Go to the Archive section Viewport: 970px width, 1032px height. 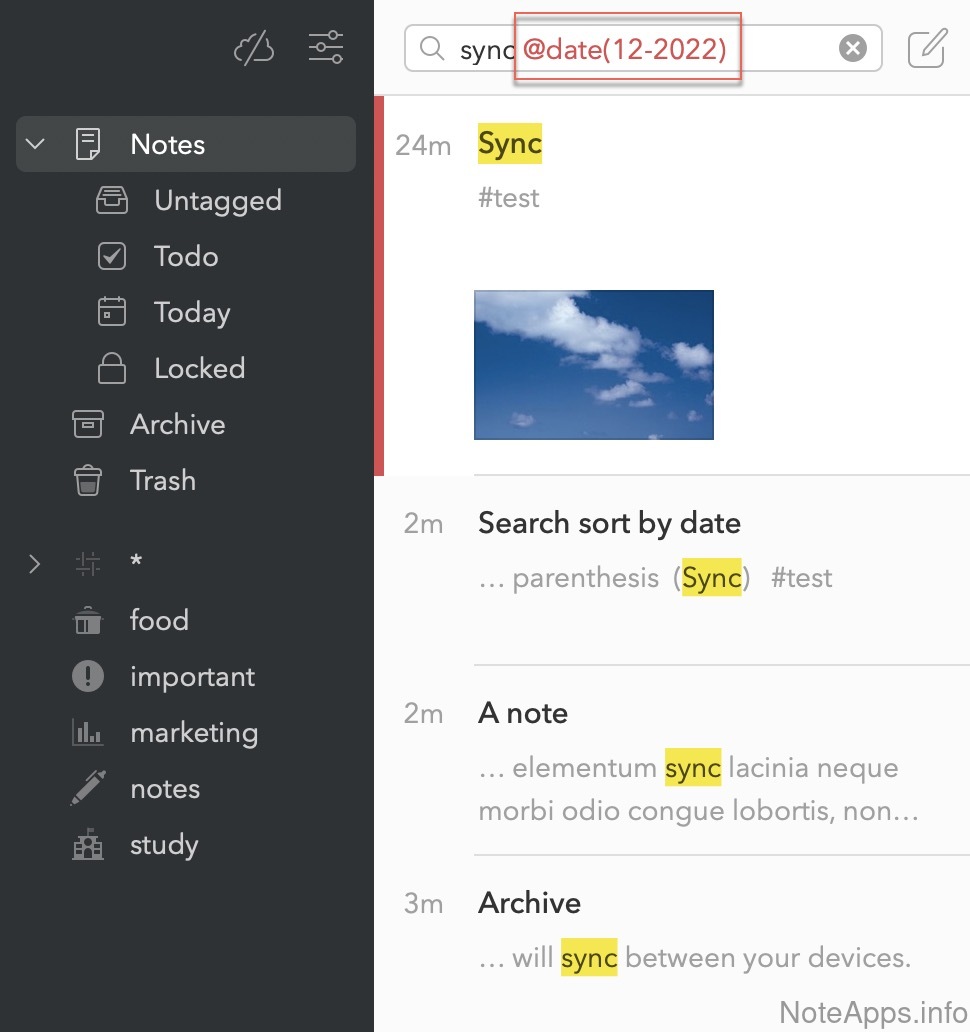point(177,425)
